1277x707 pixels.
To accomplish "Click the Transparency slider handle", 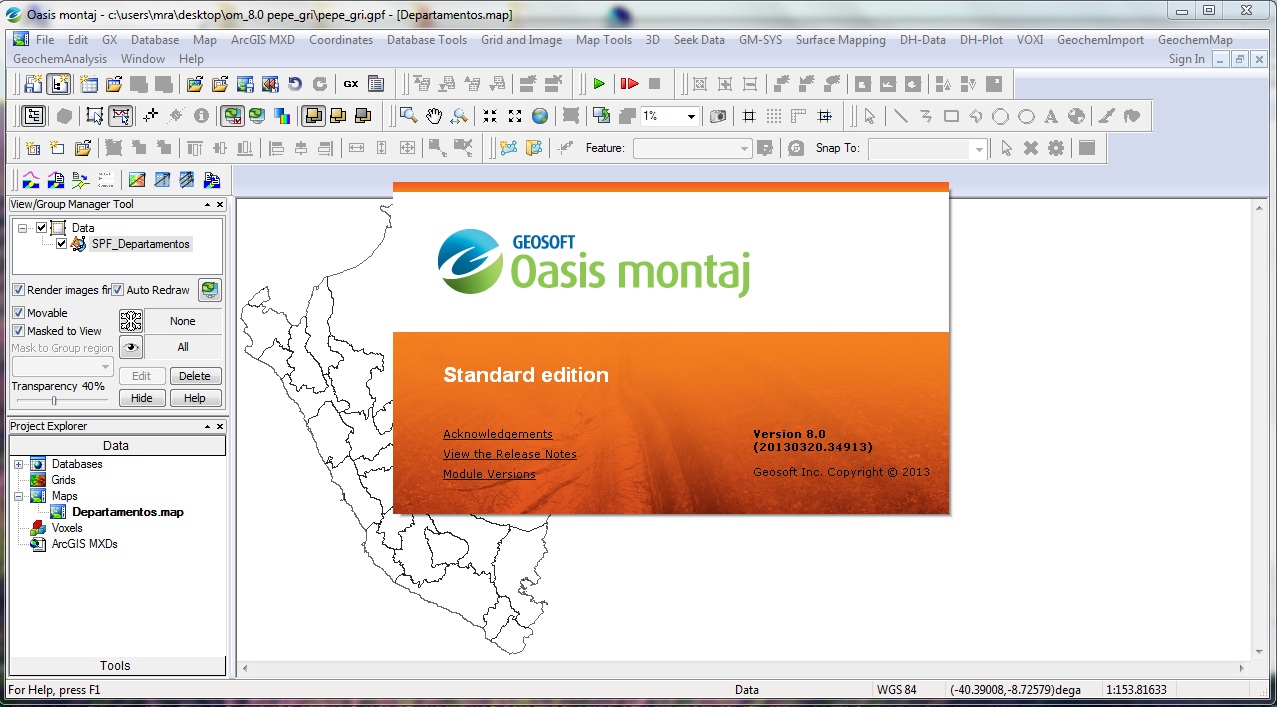I will coord(54,401).
